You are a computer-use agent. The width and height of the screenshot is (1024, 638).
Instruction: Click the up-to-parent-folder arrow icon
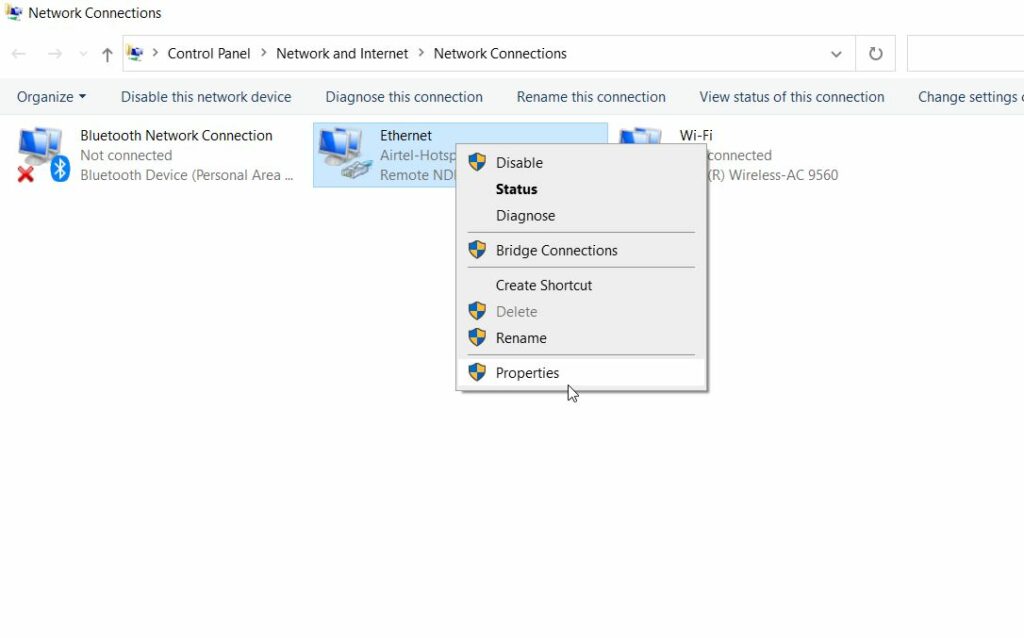tap(106, 53)
